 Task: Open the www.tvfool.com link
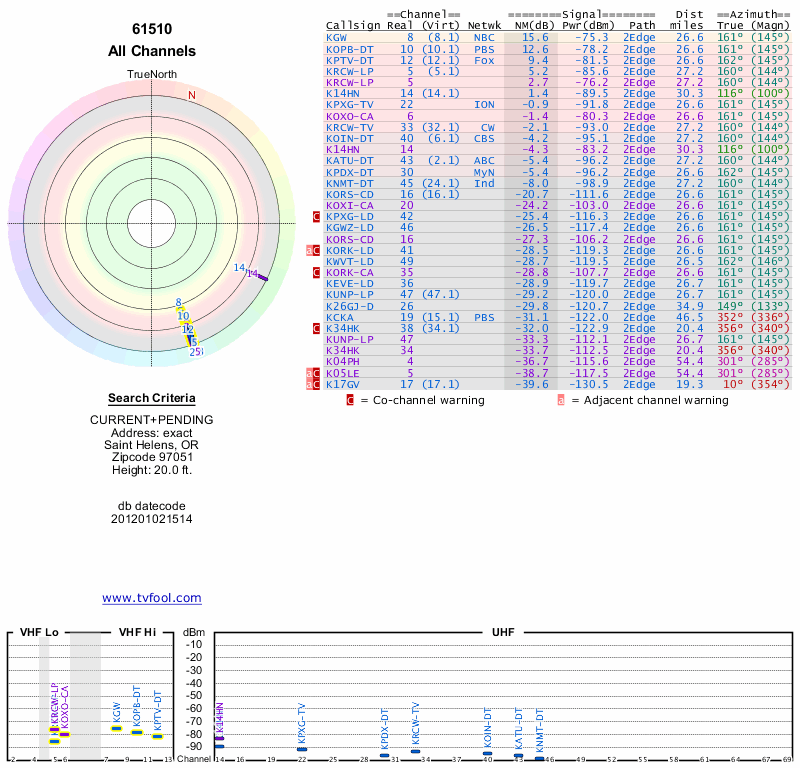click(152, 598)
